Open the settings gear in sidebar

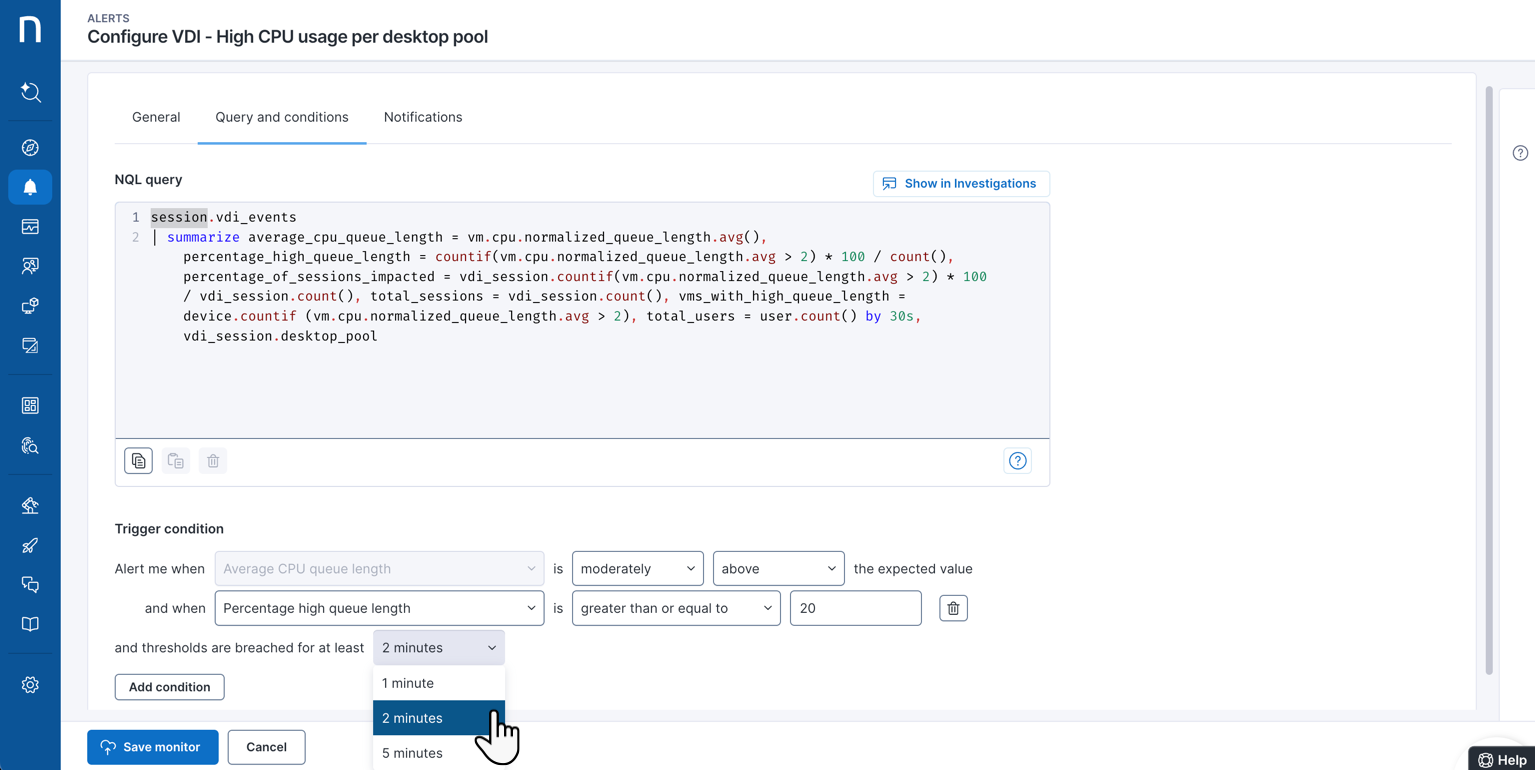(30, 685)
